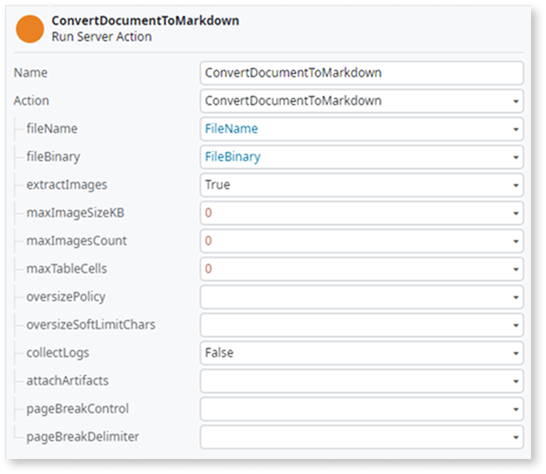Open the oversizePolicy dropdown arrow
The width and height of the screenshot is (546, 474).
(x=516, y=297)
